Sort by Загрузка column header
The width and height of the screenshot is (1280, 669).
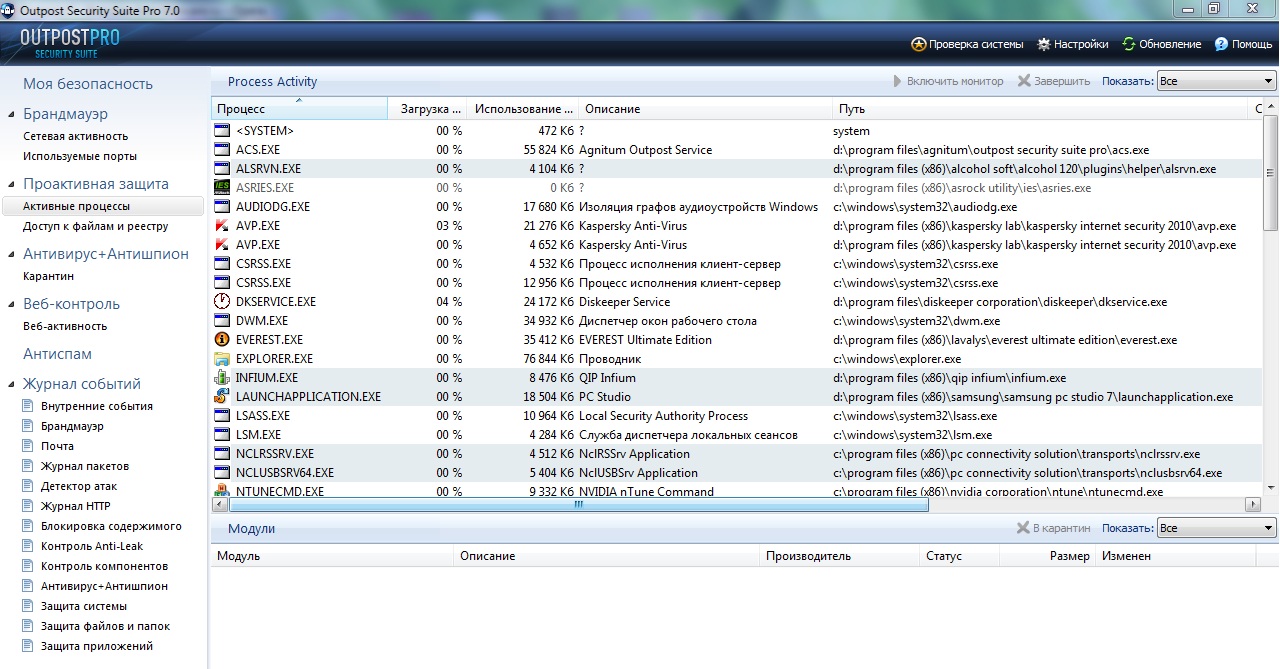coord(427,108)
